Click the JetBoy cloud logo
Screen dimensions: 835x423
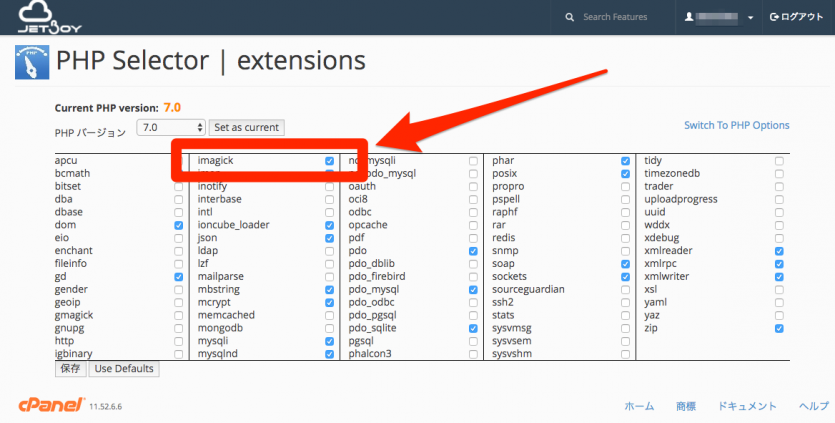point(37,17)
